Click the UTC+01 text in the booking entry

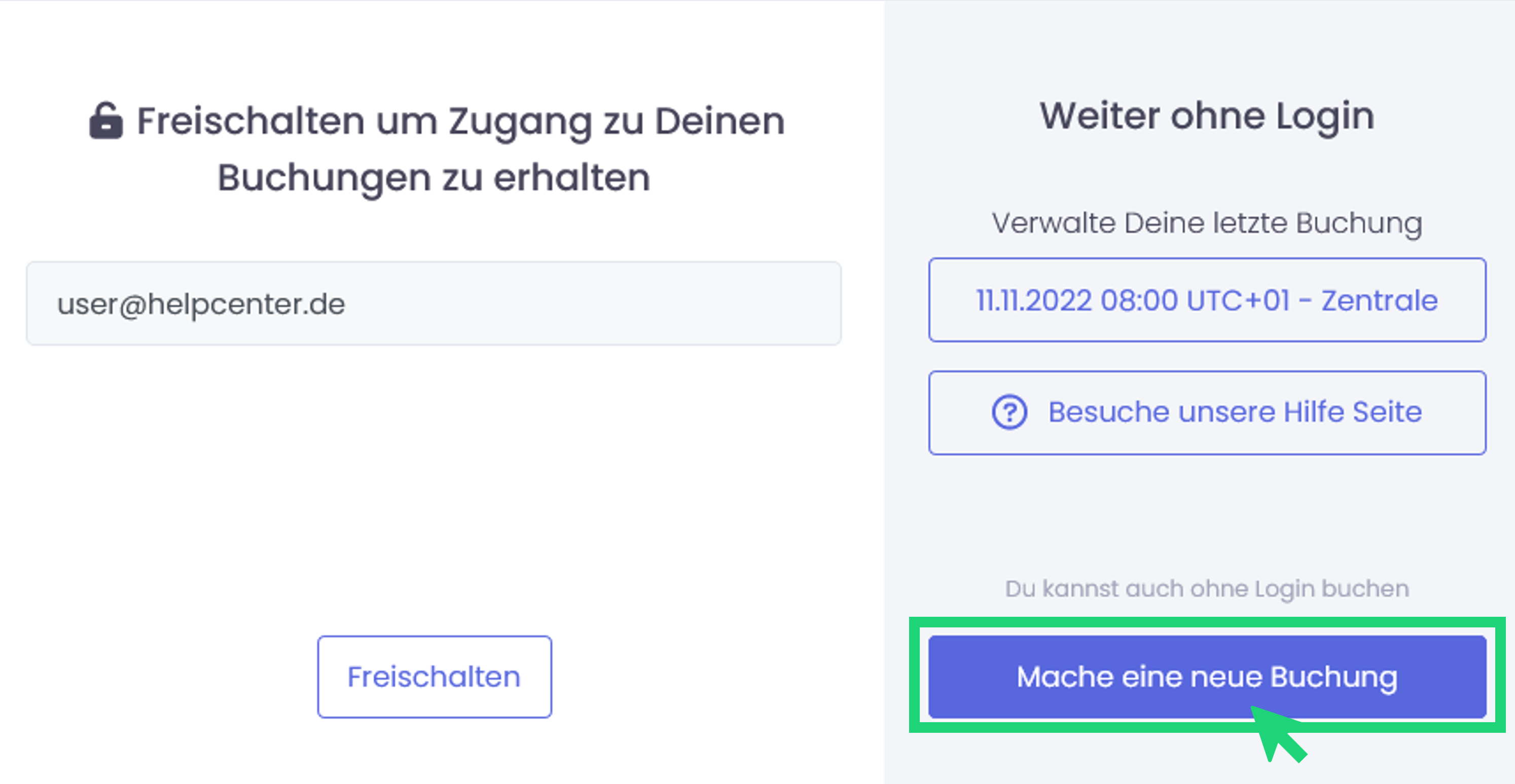tap(1238, 301)
